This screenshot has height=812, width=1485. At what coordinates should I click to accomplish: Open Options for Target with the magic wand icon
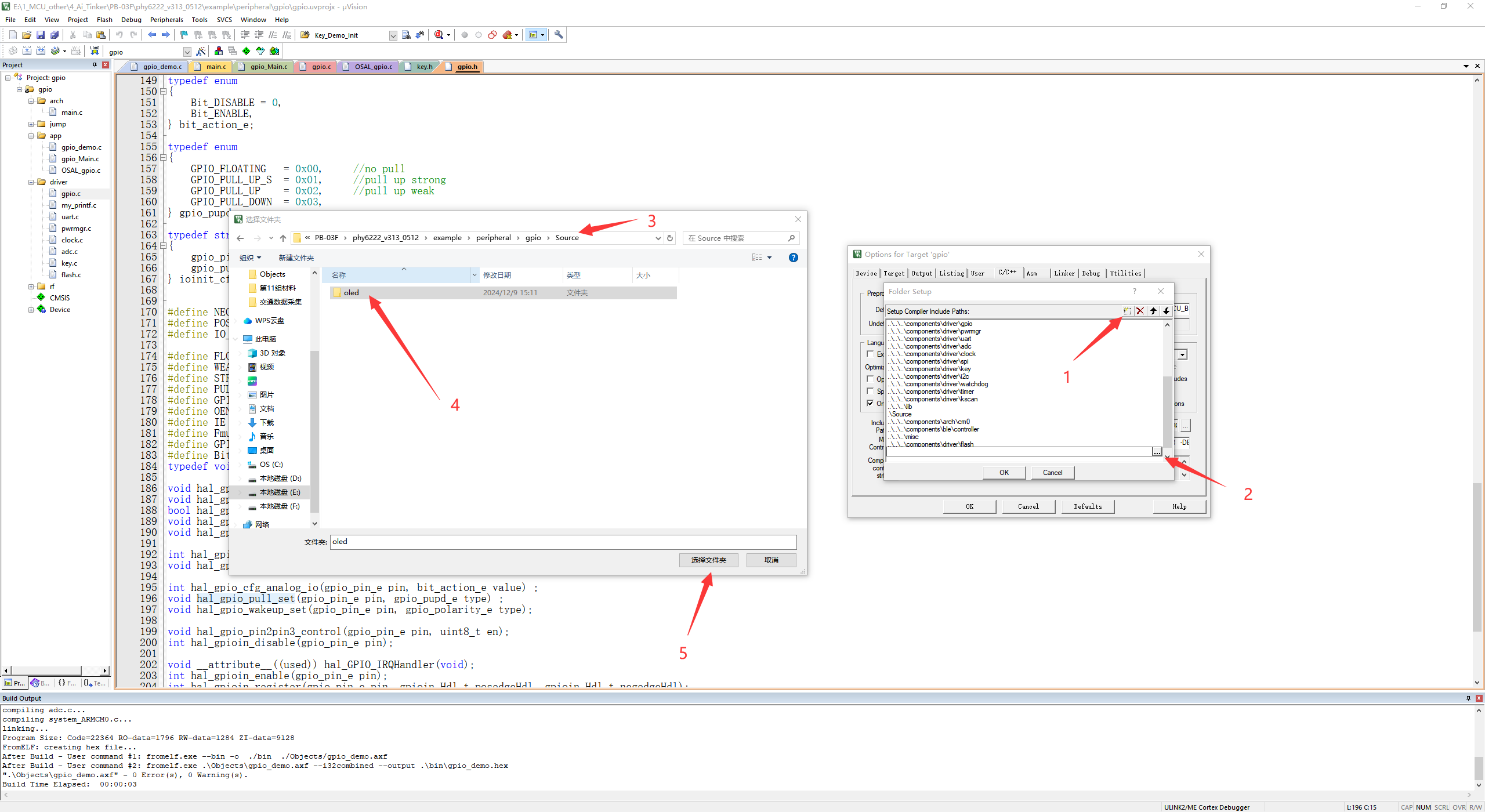(x=201, y=51)
